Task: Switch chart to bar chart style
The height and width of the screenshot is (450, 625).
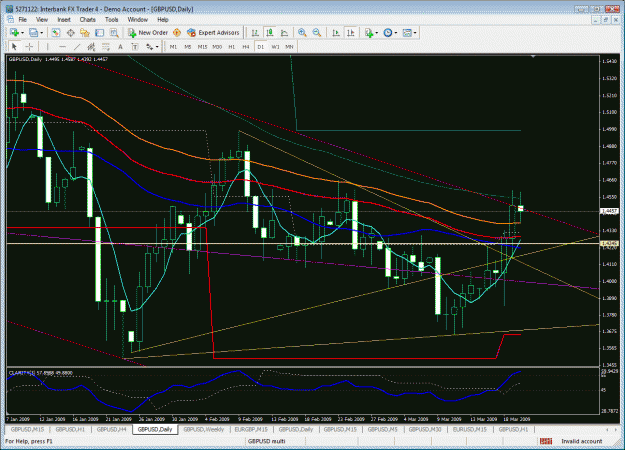Action: tap(255, 33)
